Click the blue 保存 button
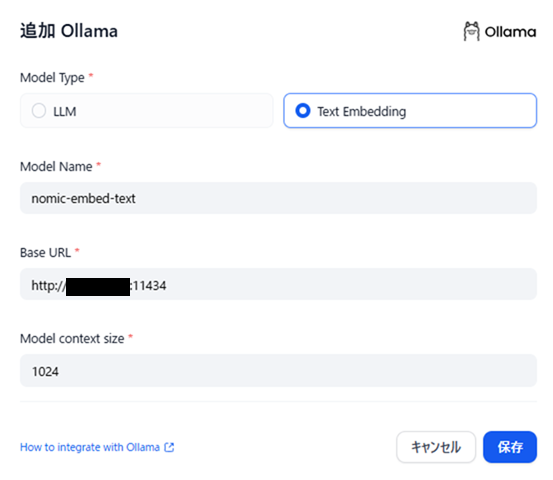This screenshot has width=553, height=480. [x=510, y=447]
